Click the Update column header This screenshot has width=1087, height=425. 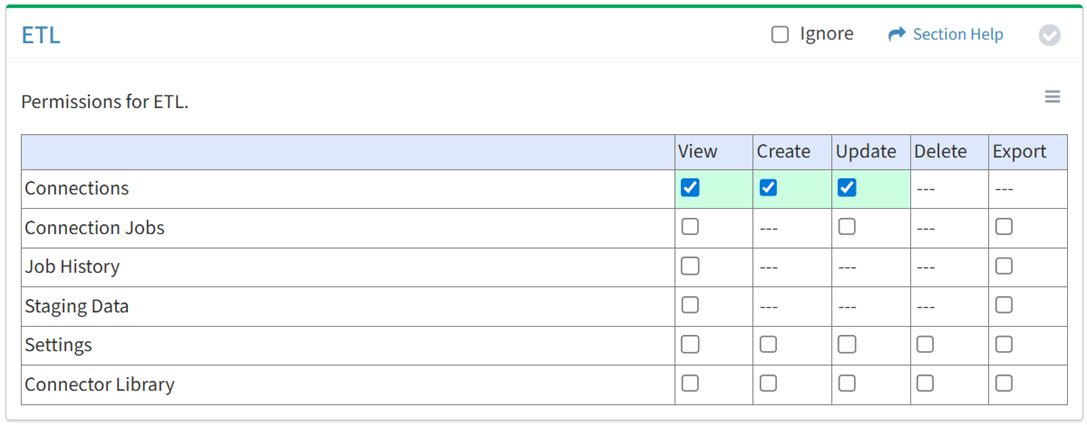tap(866, 152)
